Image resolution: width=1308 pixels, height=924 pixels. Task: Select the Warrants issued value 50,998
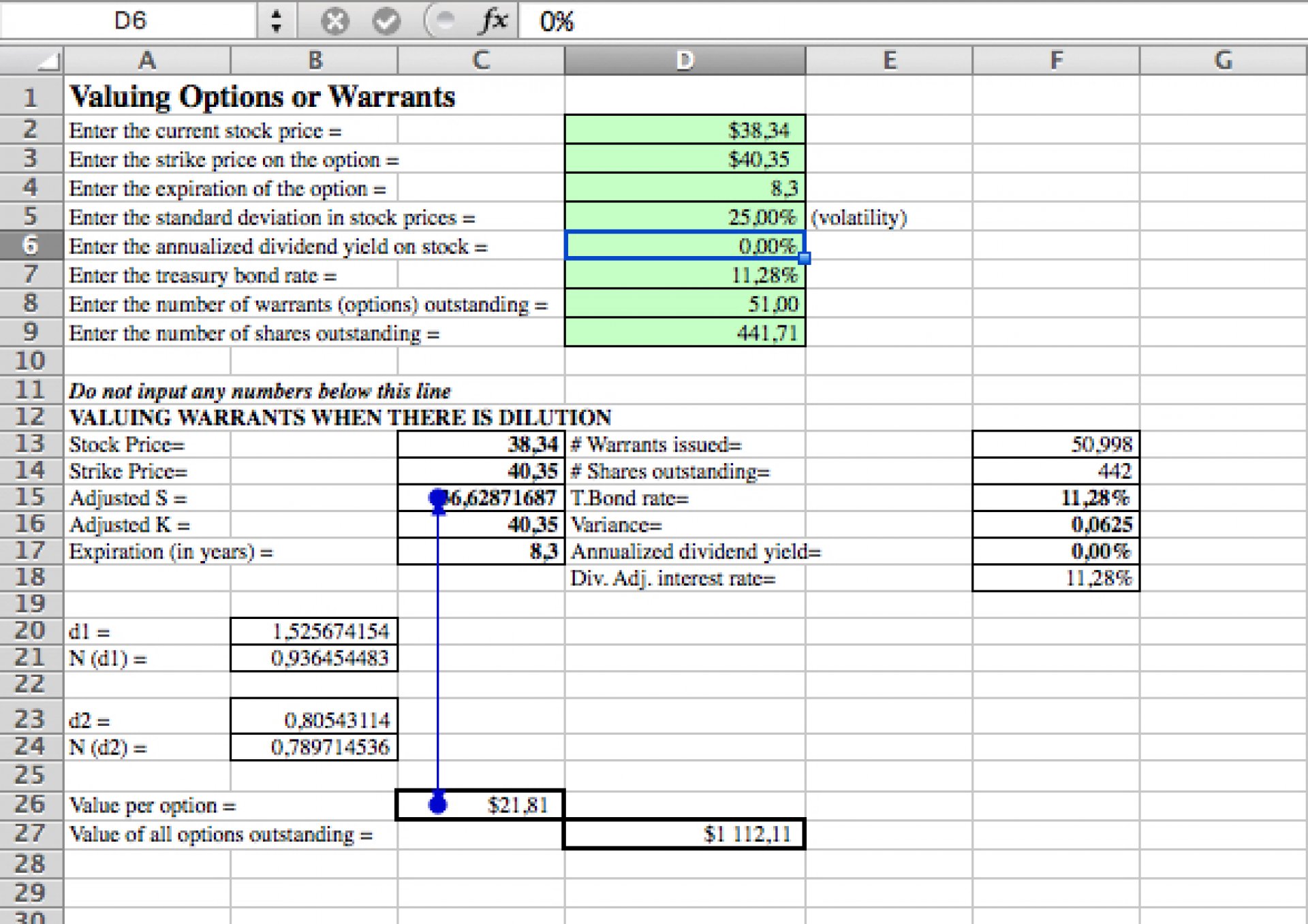tap(1056, 444)
